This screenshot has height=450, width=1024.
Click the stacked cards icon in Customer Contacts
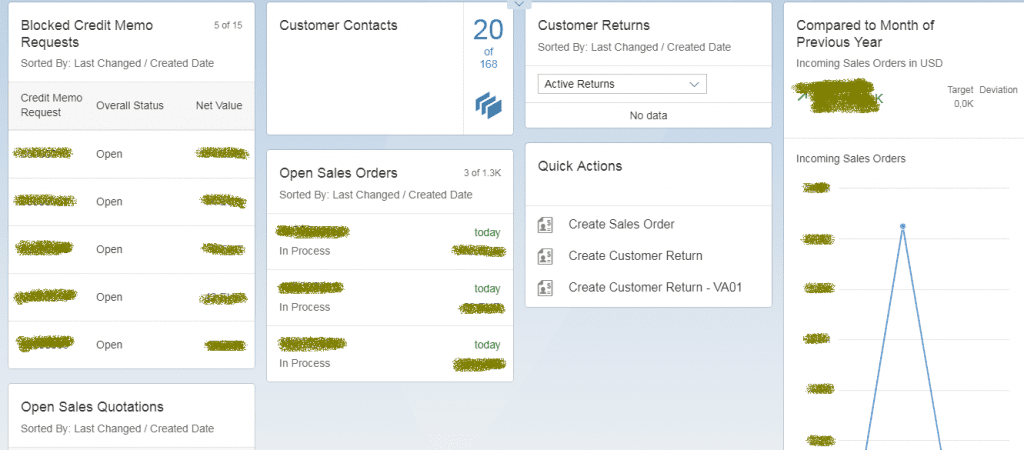[488, 104]
